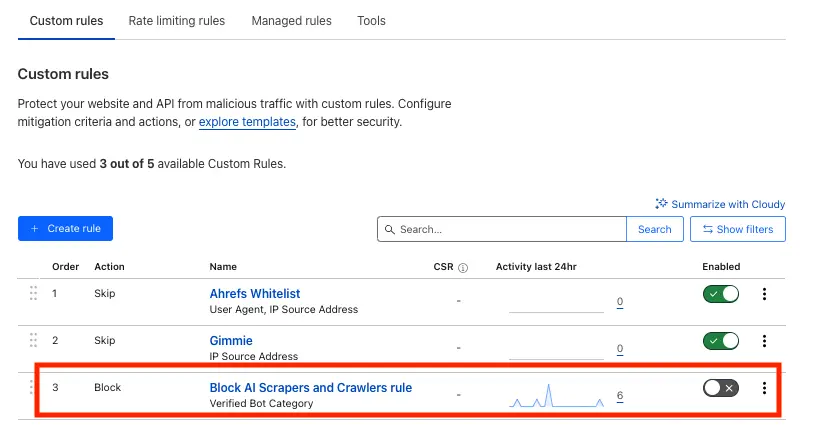Viewport: 814px width, 432px height.
Task: Click activity count 0 for Ahrefs Whitelist
Action: [x=620, y=302]
